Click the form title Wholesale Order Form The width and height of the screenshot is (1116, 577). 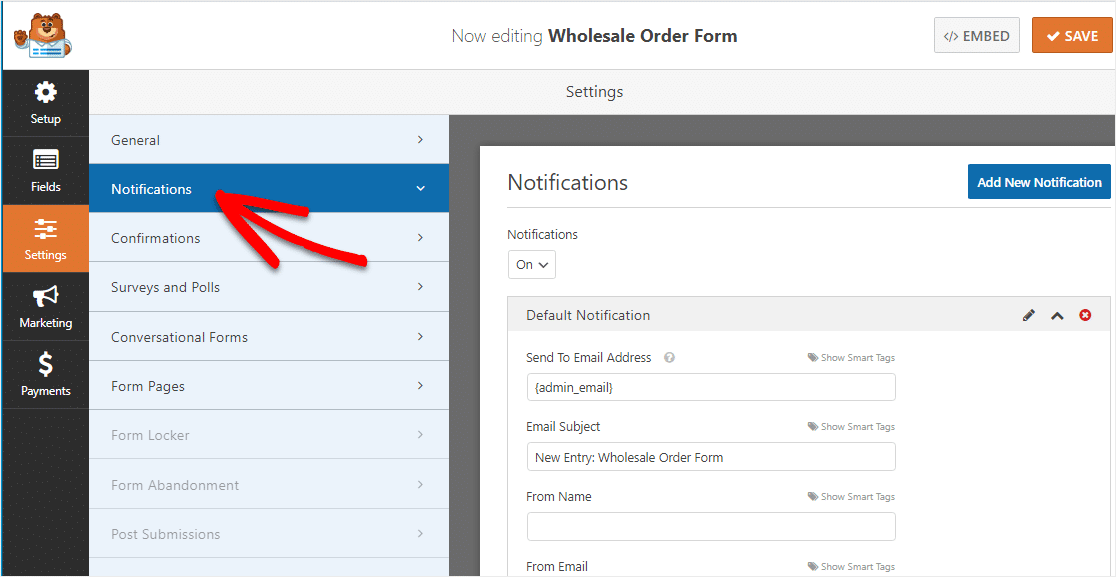(643, 36)
